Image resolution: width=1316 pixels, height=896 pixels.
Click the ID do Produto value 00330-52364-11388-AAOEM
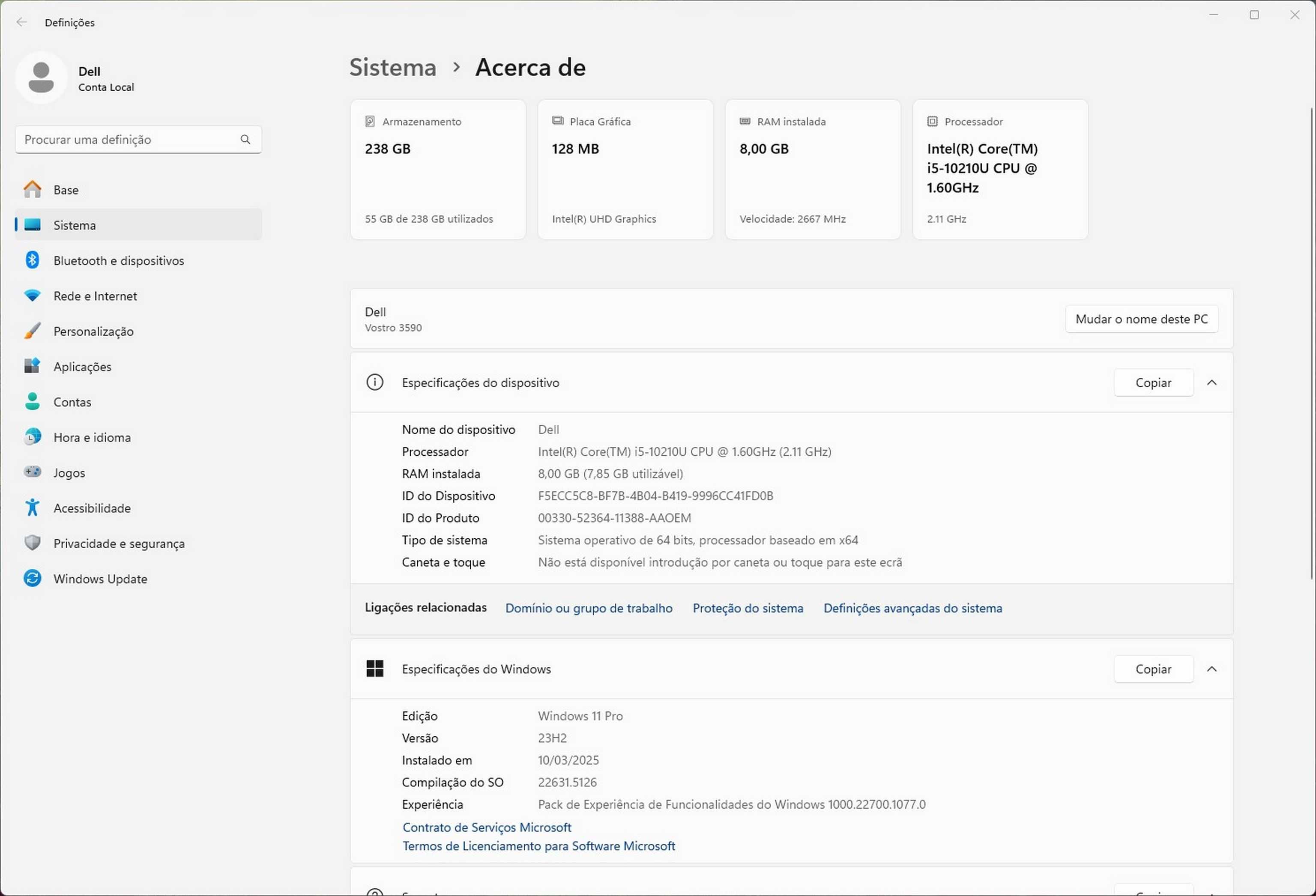pos(614,518)
